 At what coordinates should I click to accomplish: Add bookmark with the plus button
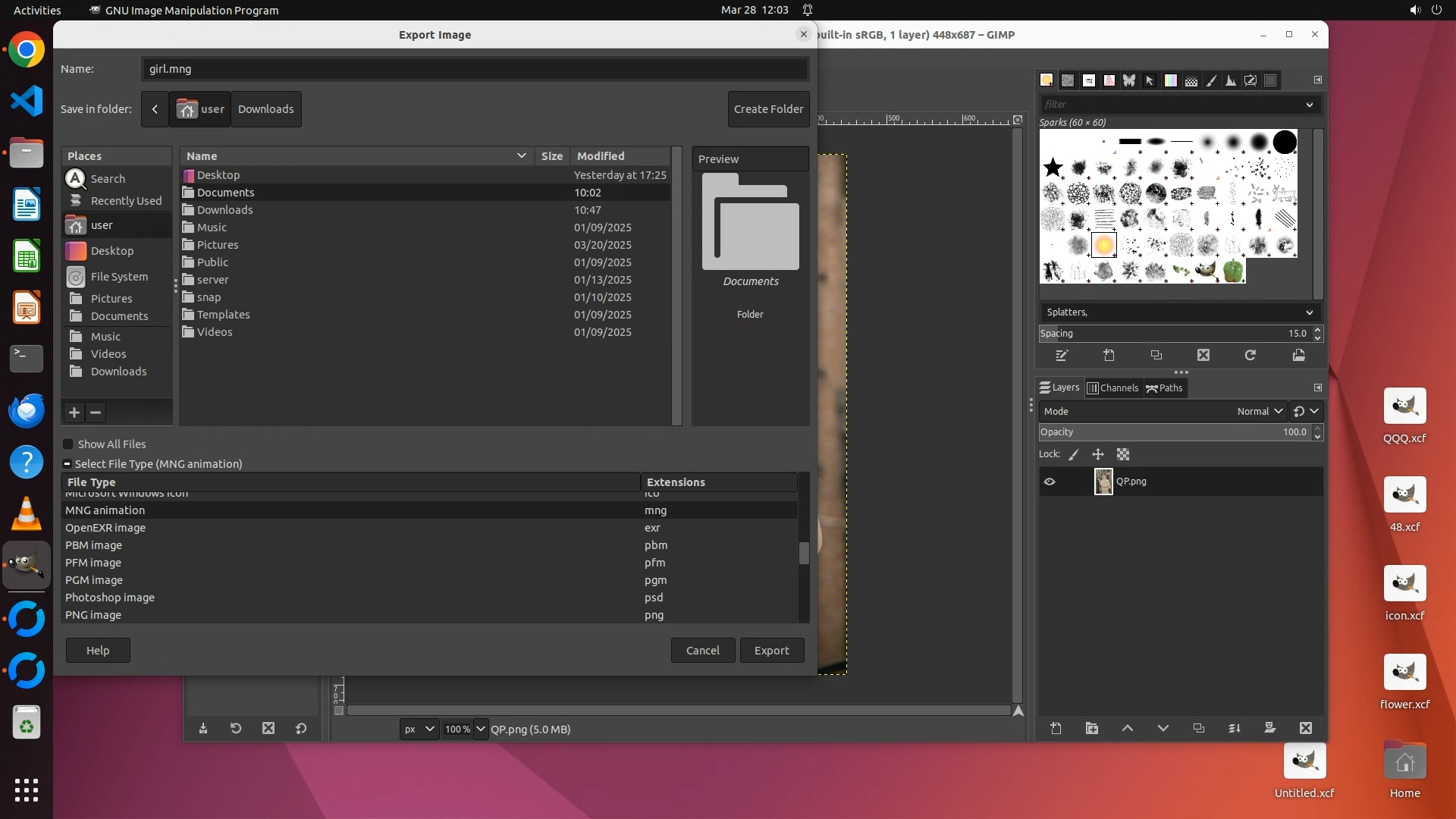[x=74, y=413]
